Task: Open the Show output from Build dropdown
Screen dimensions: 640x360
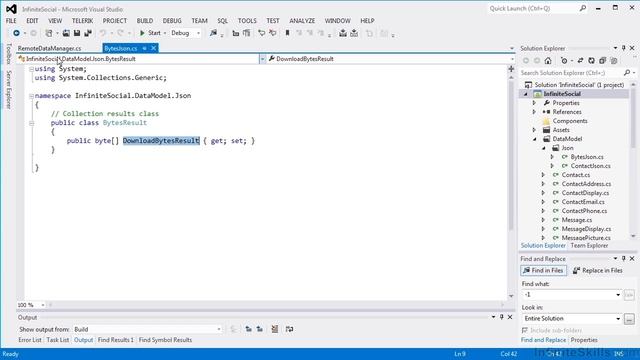Action: (x=219, y=329)
